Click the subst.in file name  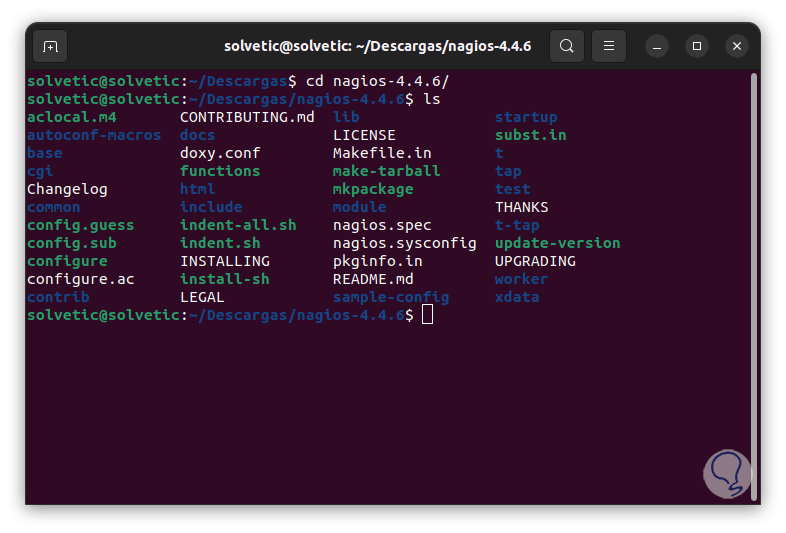(x=531, y=135)
